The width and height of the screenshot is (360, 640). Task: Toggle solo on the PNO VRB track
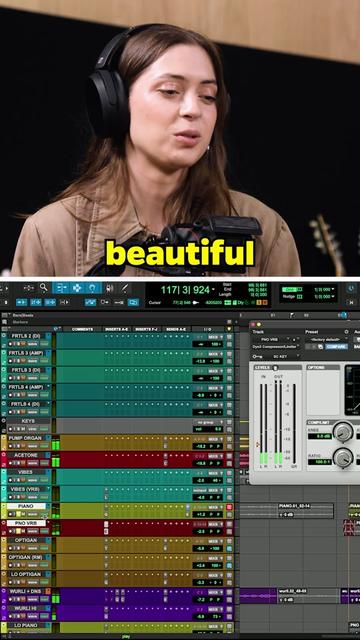click(18, 531)
